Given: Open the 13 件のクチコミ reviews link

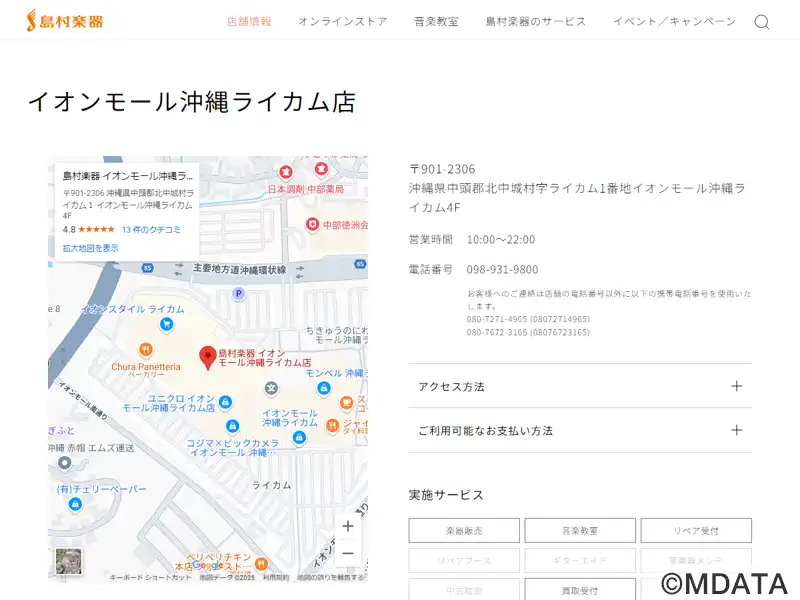Looking at the screenshot, I should [x=151, y=230].
